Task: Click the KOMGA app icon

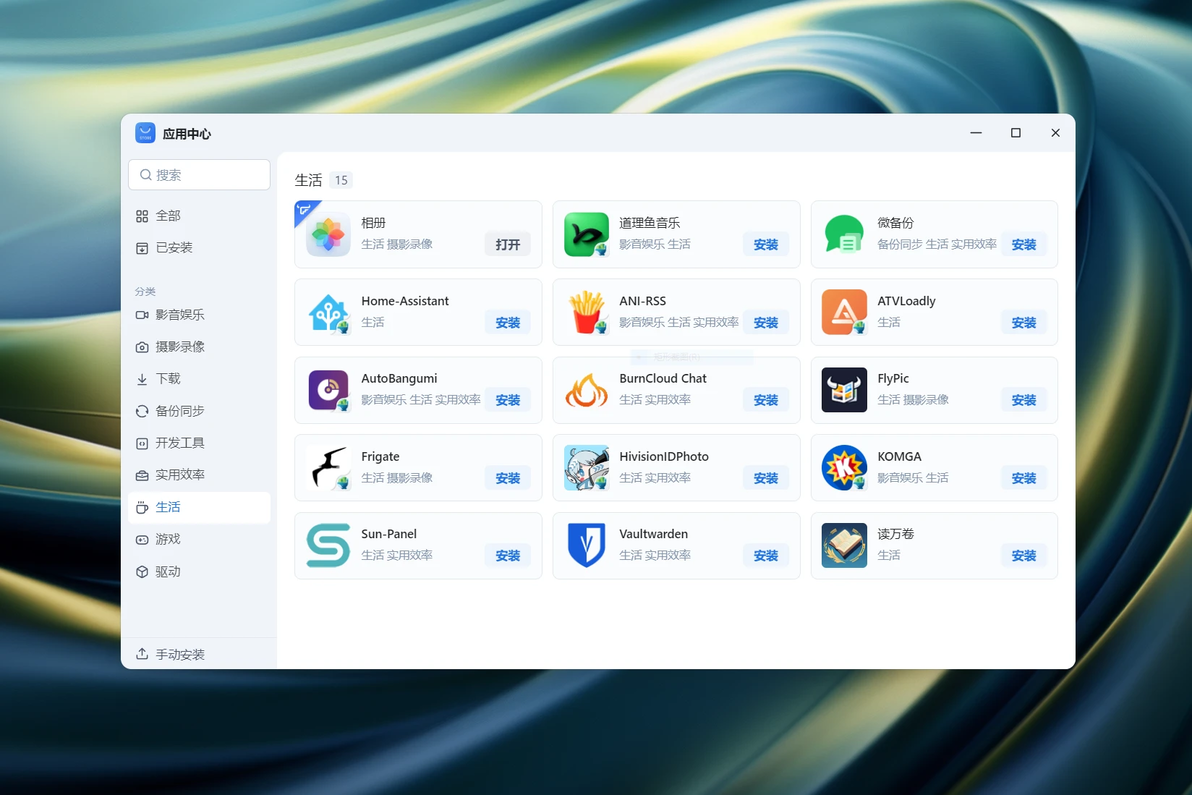Action: click(844, 467)
